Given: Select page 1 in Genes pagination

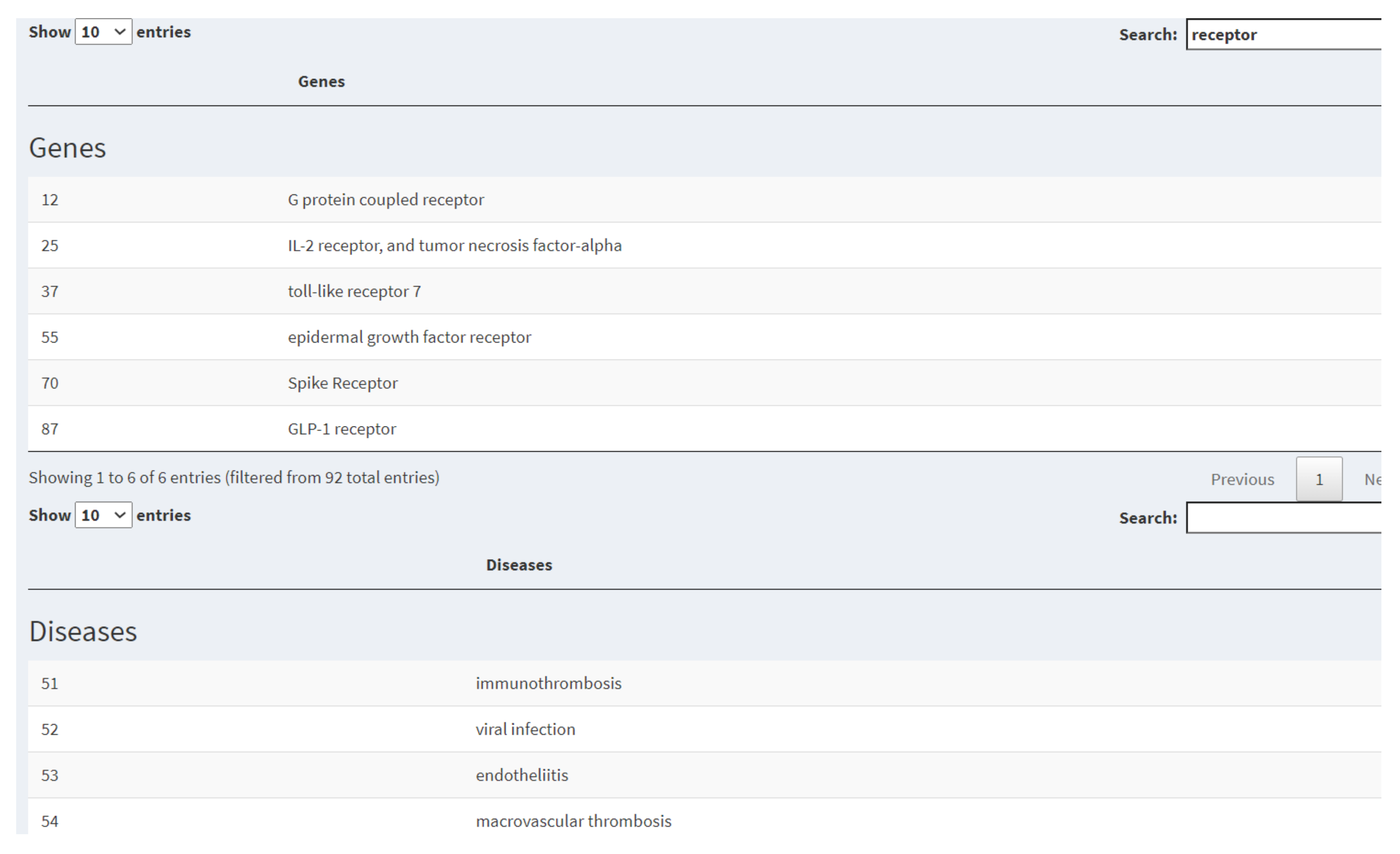Looking at the screenshot, I should 1319,479.
